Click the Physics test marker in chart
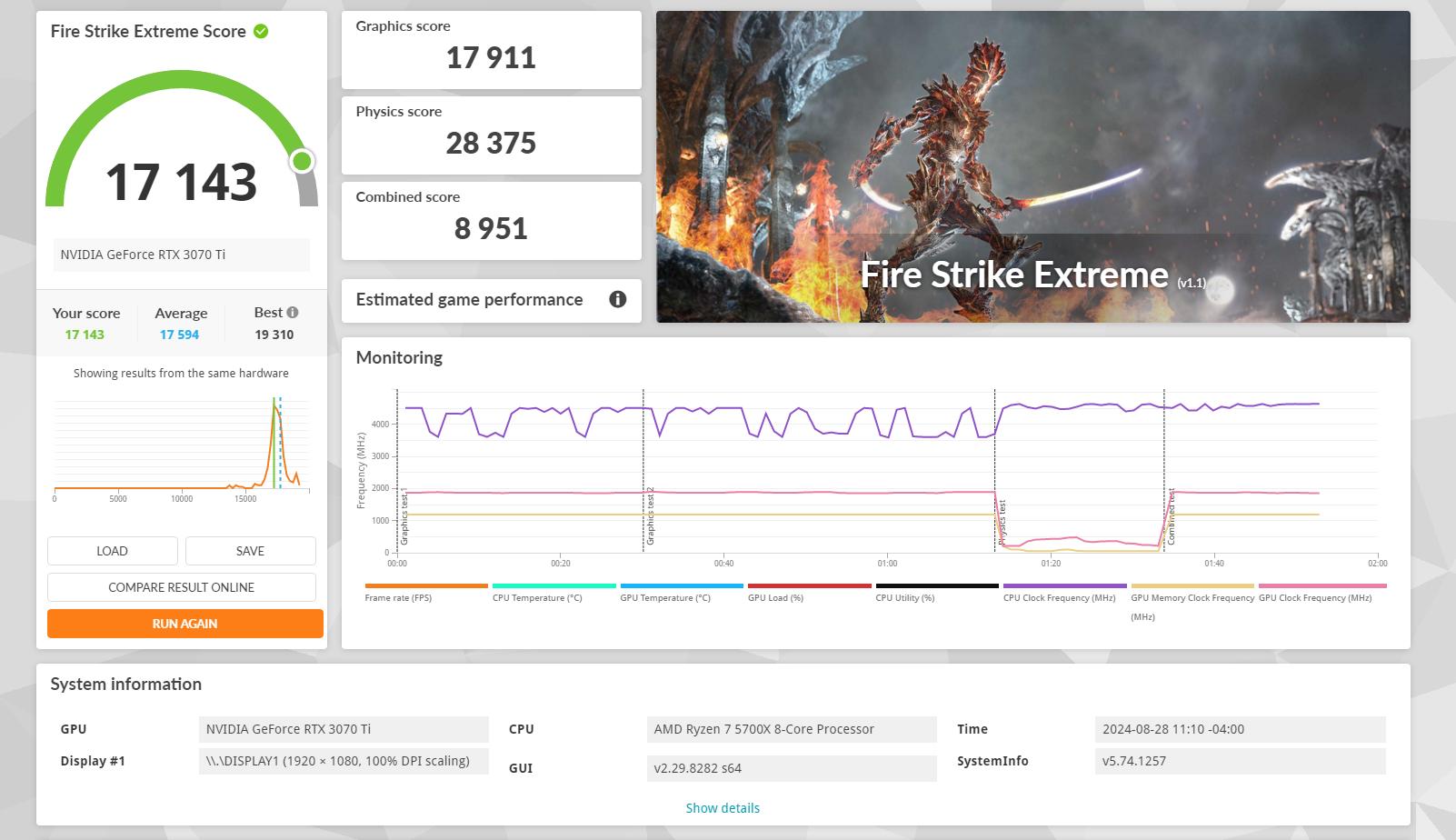 click(x=1002, y=523)
